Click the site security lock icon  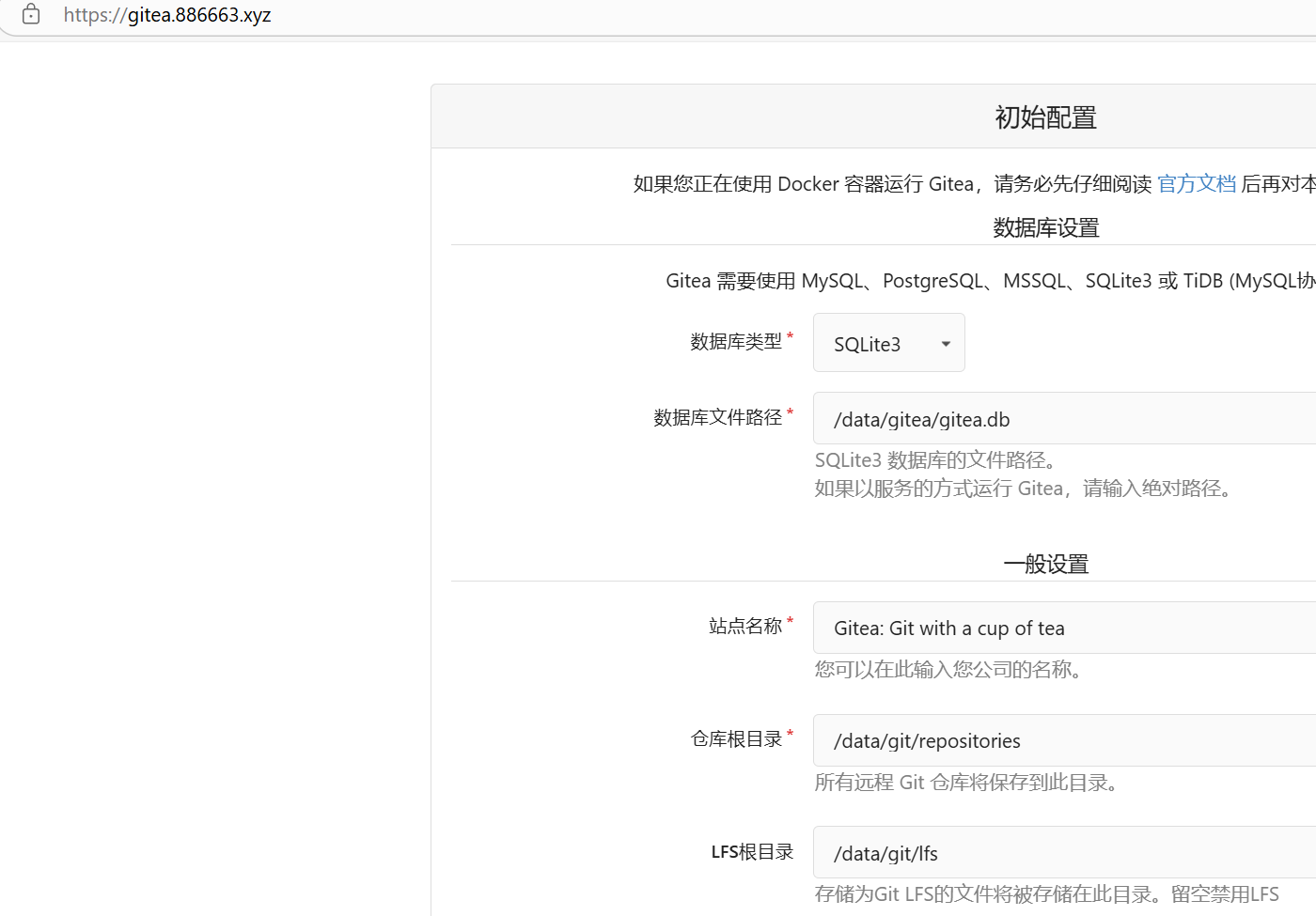coord(31,14)
